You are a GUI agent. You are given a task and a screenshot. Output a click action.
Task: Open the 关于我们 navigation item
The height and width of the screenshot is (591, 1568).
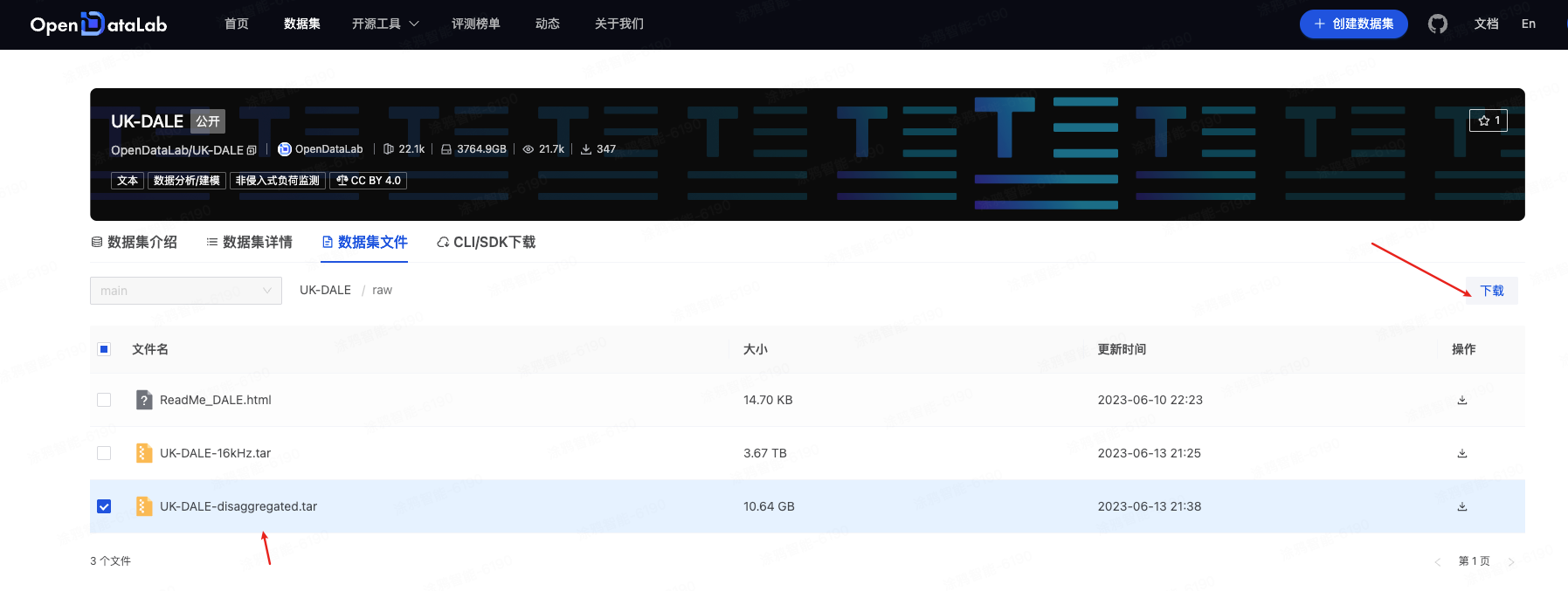click(619, 24)
